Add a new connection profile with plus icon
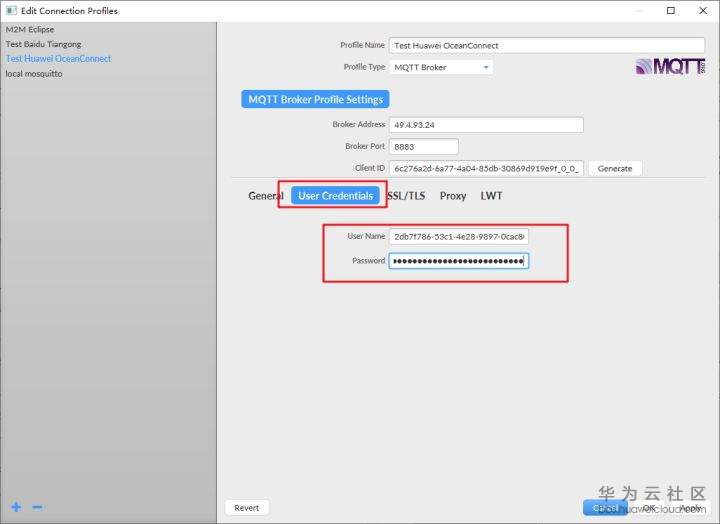 point(17,507)
